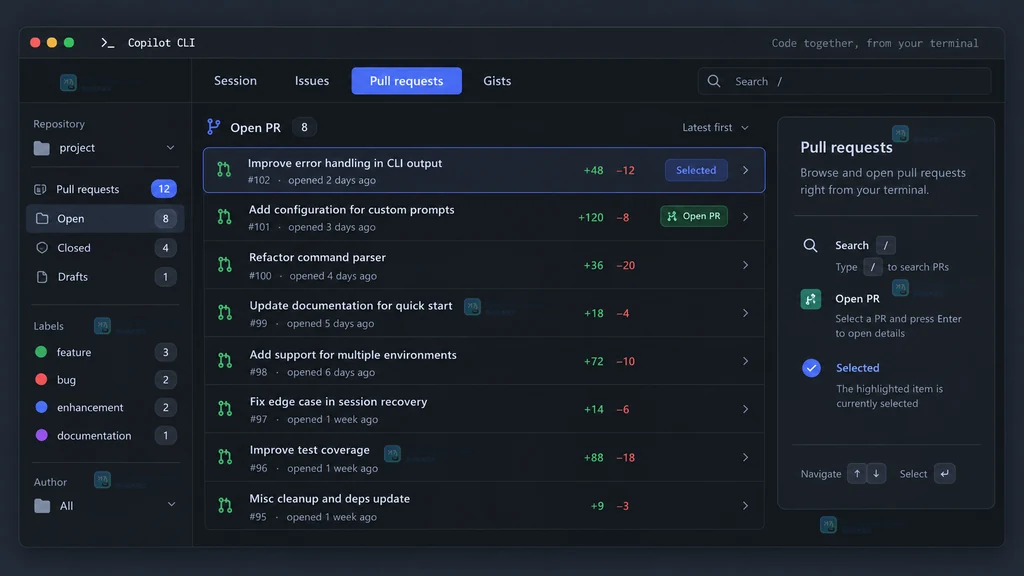
Task: Expand Update documentation row chevron
Action: 745,313
